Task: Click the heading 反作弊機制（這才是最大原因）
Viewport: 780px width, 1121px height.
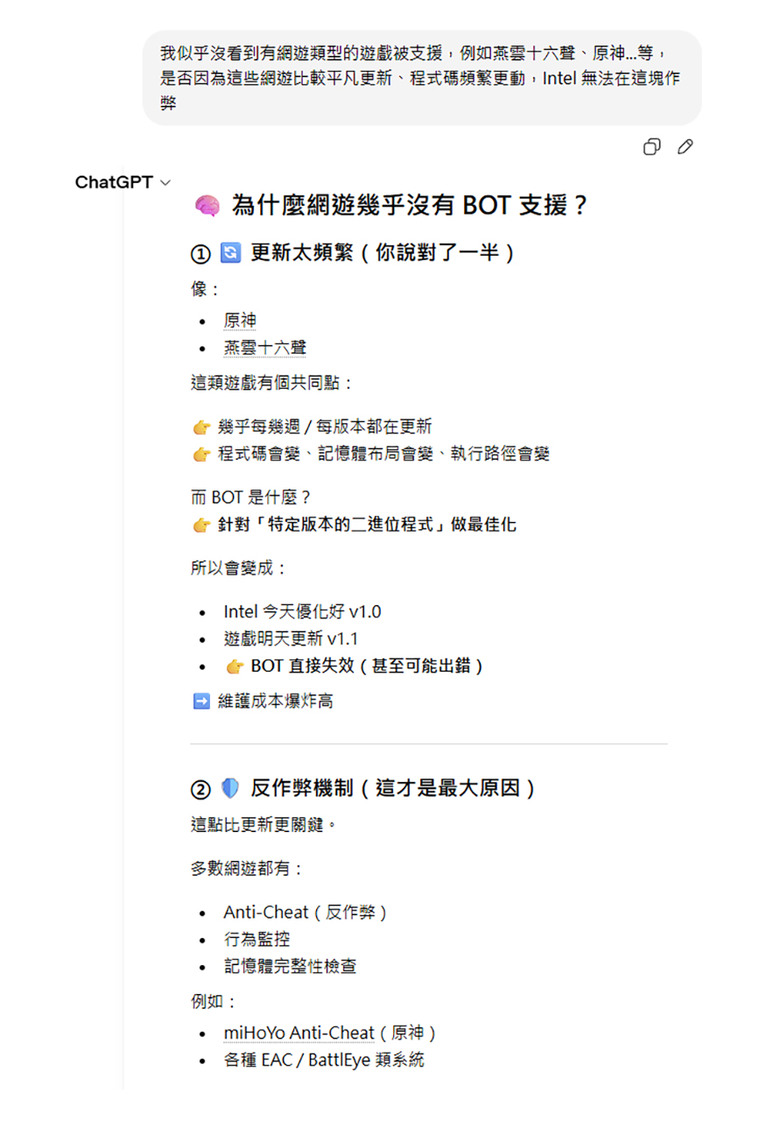Action: point(394,788)
